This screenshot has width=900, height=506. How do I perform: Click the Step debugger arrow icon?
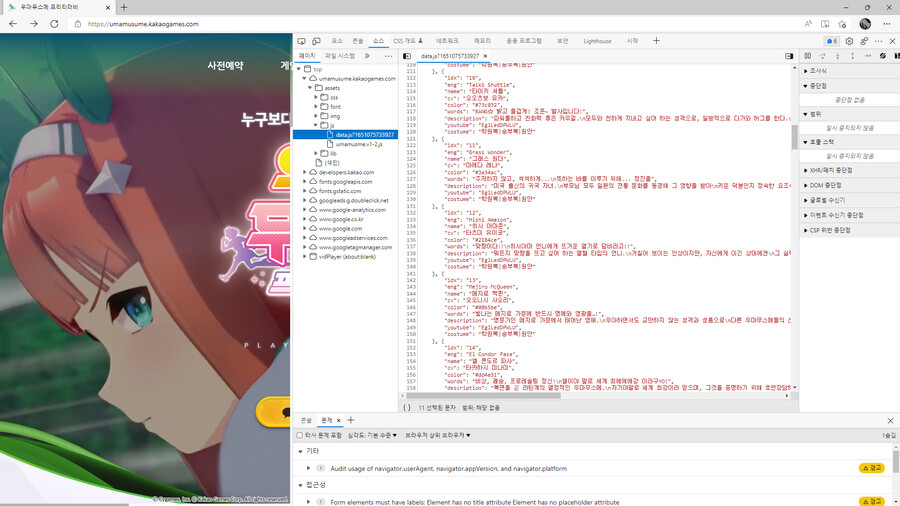click(867, 56)
